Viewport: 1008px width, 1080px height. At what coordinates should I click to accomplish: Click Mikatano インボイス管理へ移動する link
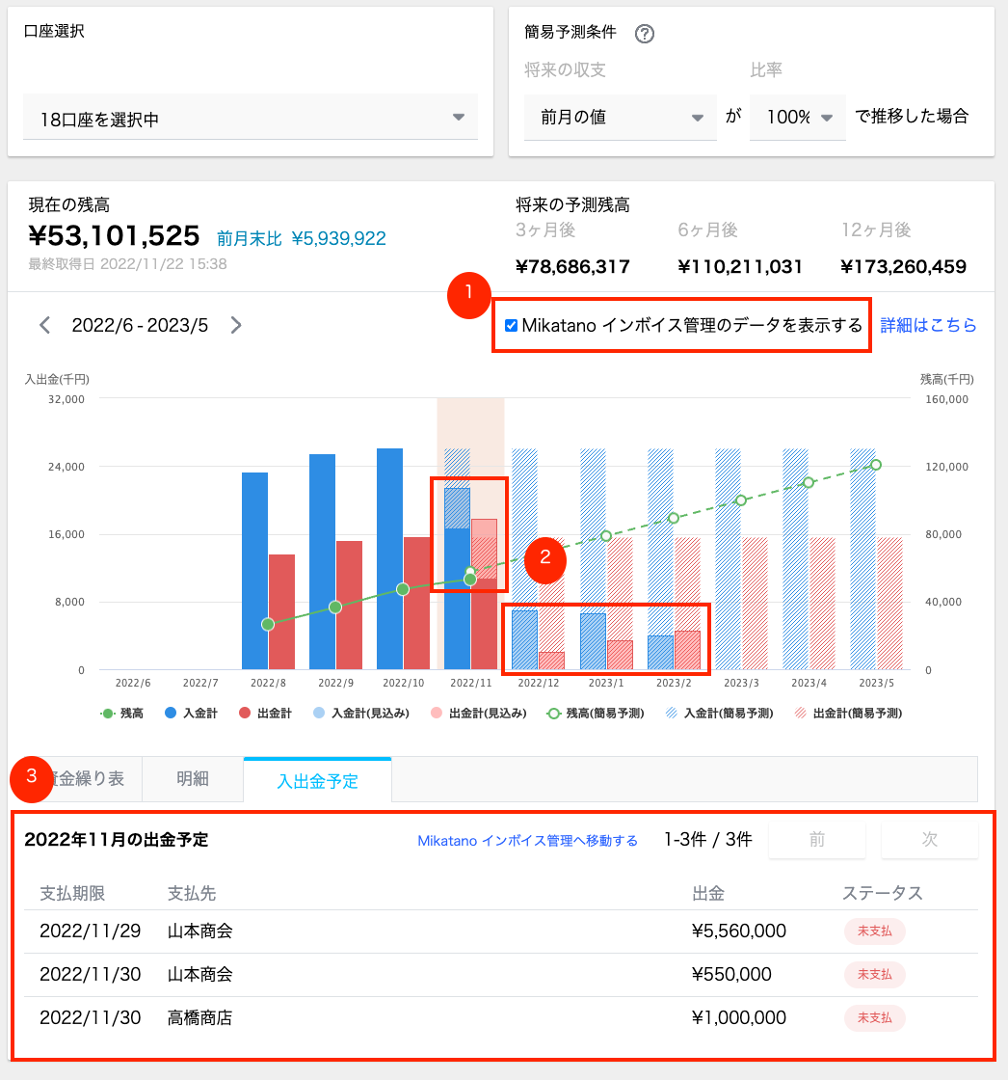[x=528, y=840]
